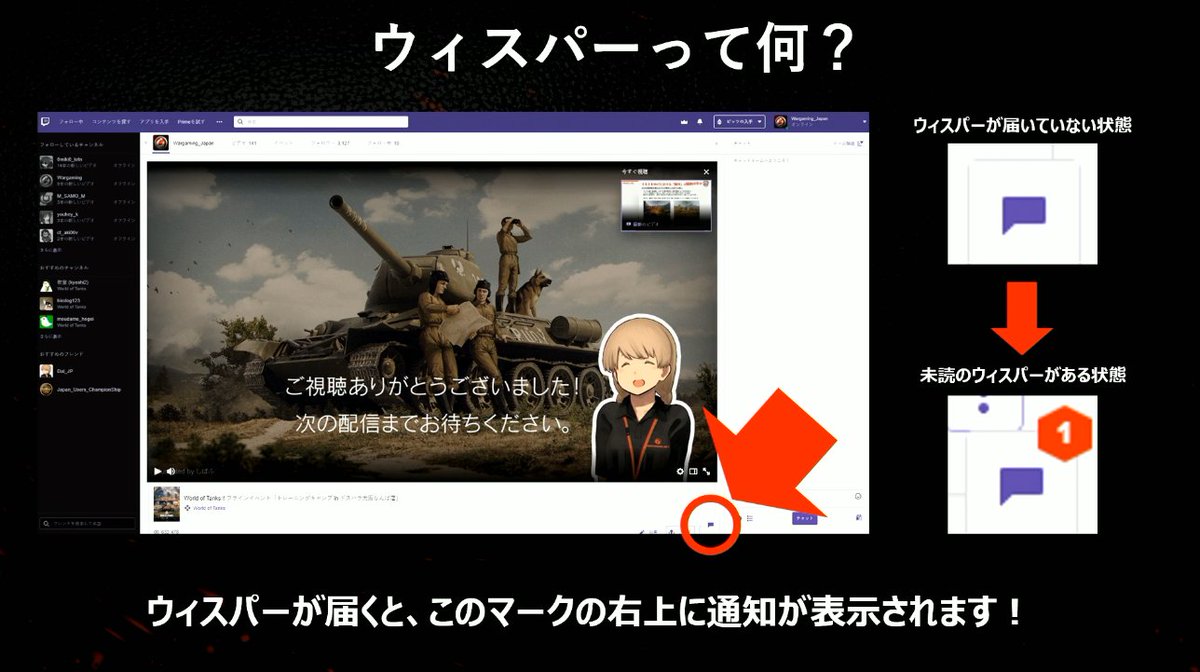The height and width of the screenshot is (672, 1200).
Task: Open the アプリを入手 nav item
Action: (x=155, y=121)
